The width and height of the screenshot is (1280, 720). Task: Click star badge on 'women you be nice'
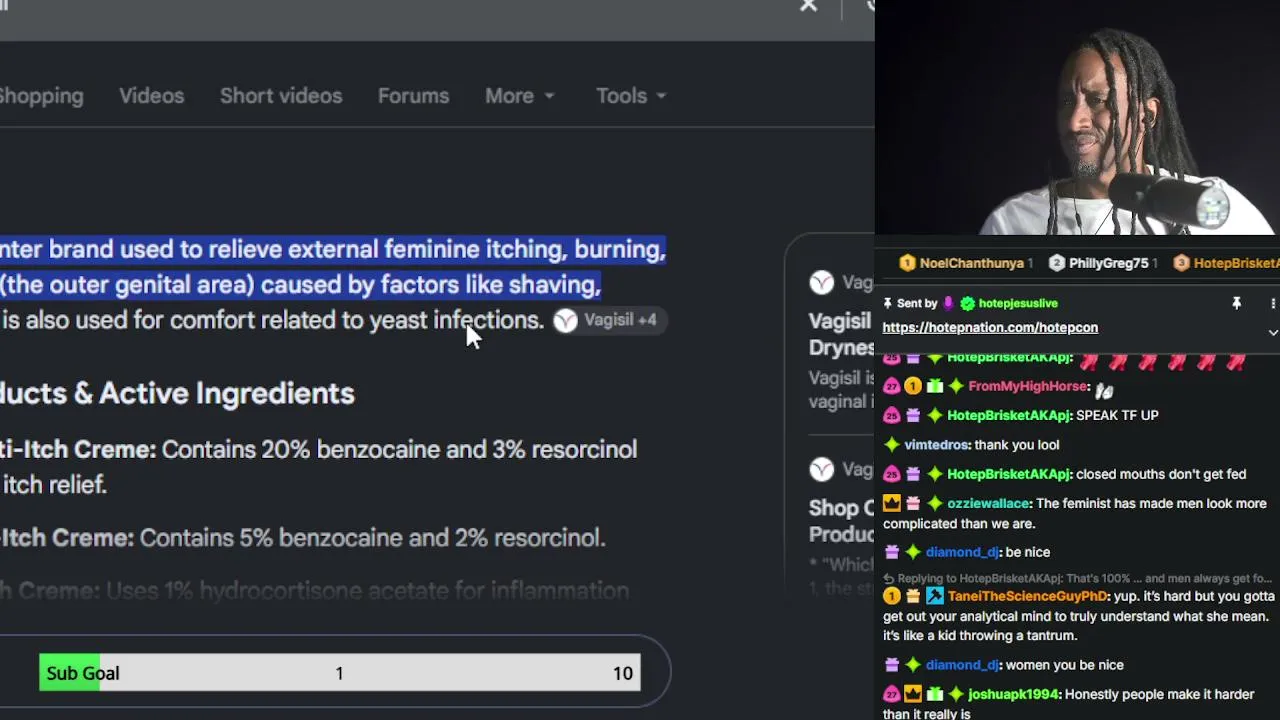913,665
